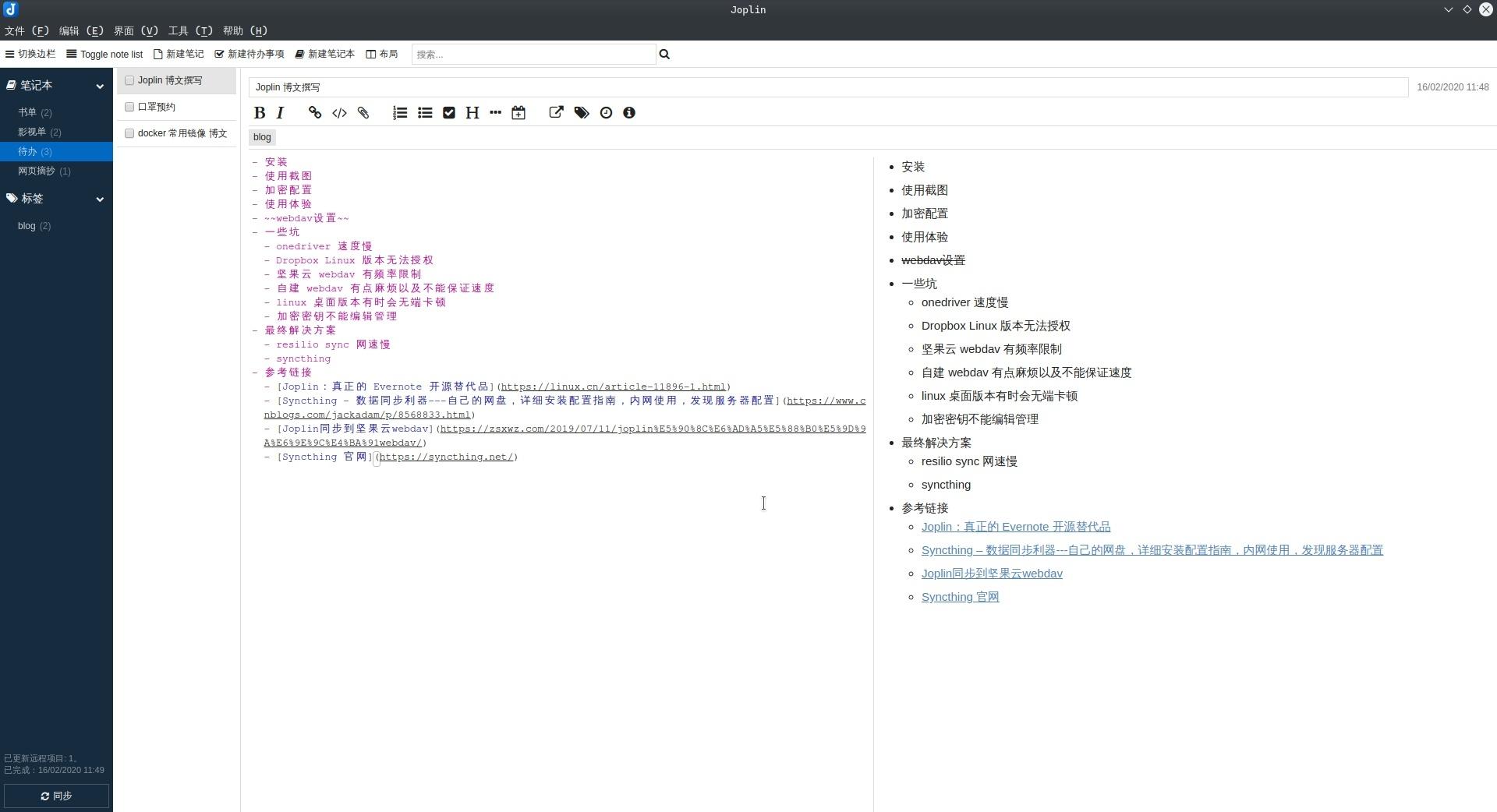Image resolution: width=1497 pixels, height=812 pixels.
Task: Open the 'Syncthing – 数据同步利器' preview link
Action: (1152, 550)
